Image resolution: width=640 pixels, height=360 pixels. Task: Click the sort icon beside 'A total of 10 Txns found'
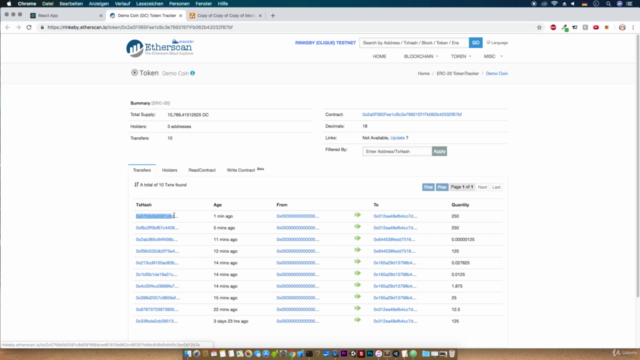(x=136, y=184)
